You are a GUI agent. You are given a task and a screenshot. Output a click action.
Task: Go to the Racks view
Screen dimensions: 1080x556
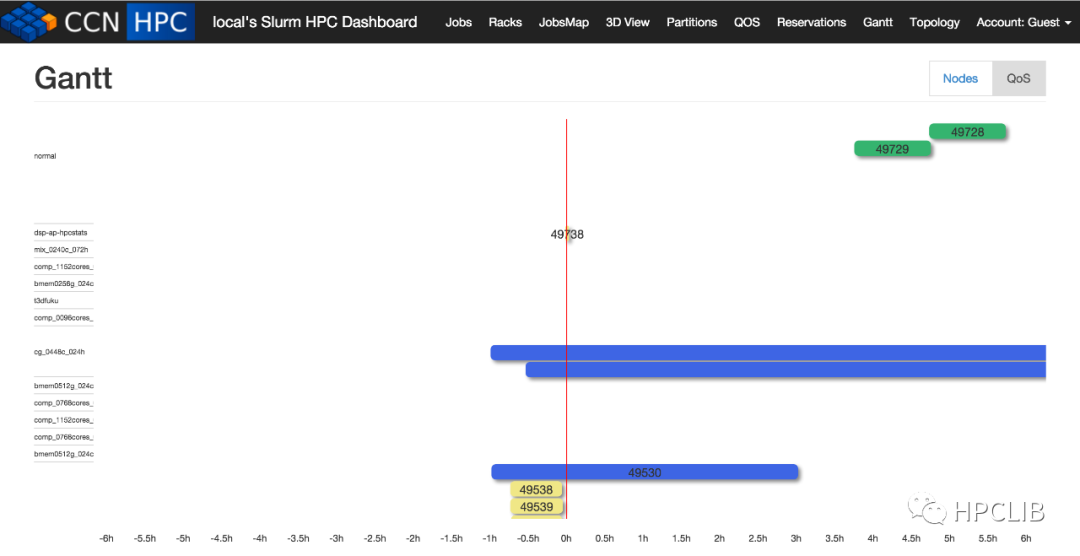pos(505,22)
